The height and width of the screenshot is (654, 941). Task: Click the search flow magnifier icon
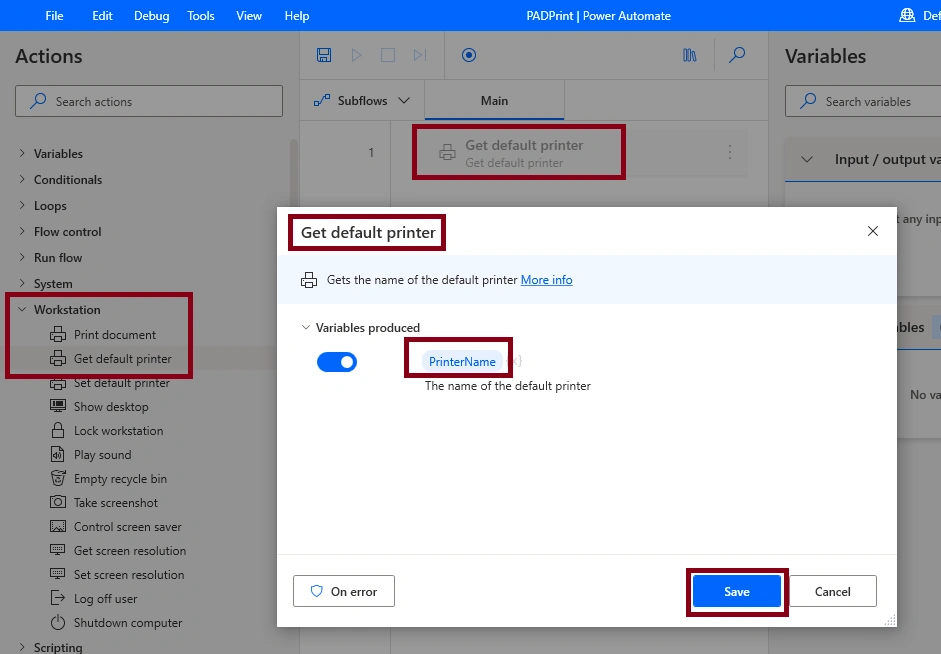[x=737, y=55]
